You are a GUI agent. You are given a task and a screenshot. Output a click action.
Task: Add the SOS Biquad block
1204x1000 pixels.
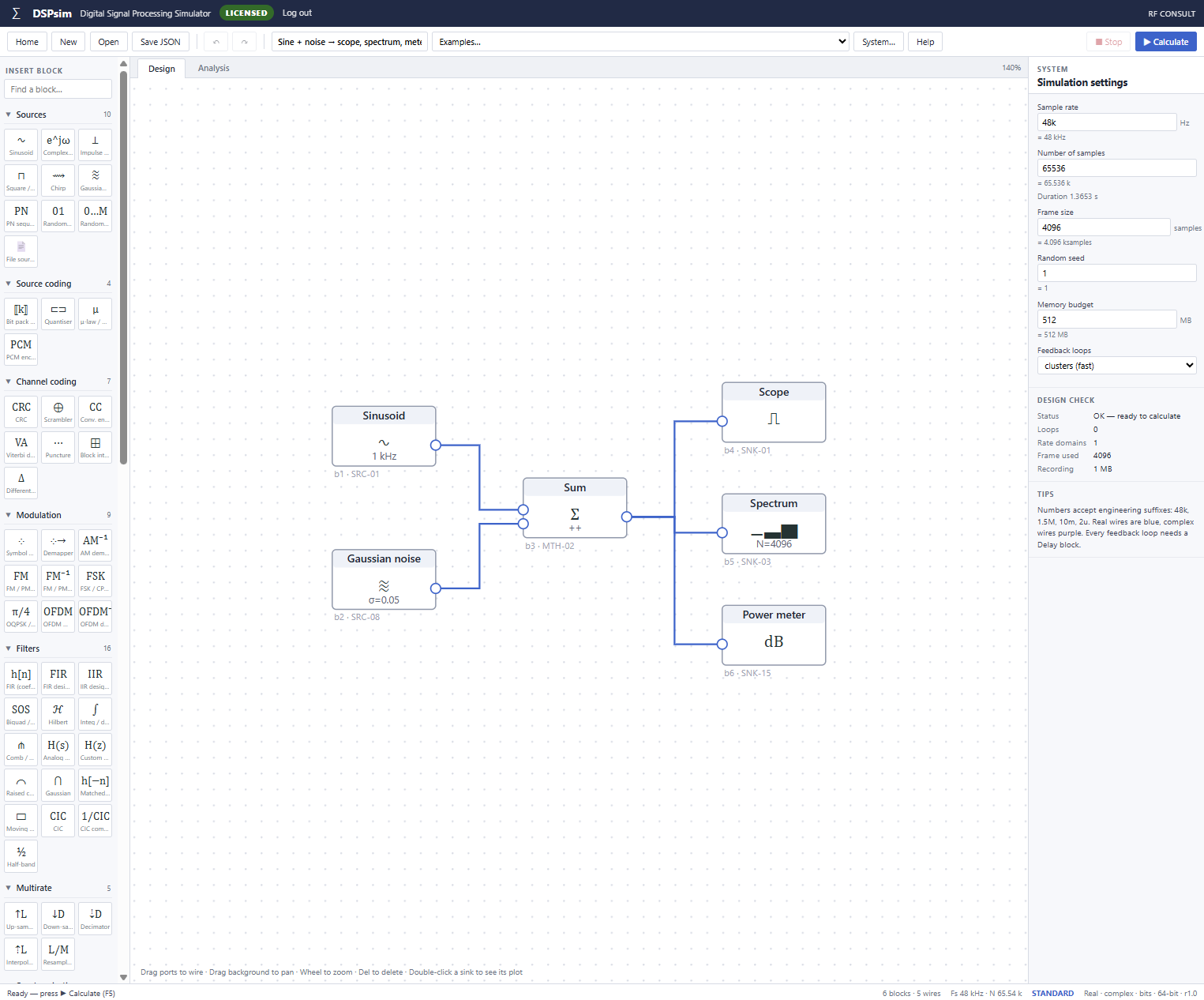[x=21, y=715]
